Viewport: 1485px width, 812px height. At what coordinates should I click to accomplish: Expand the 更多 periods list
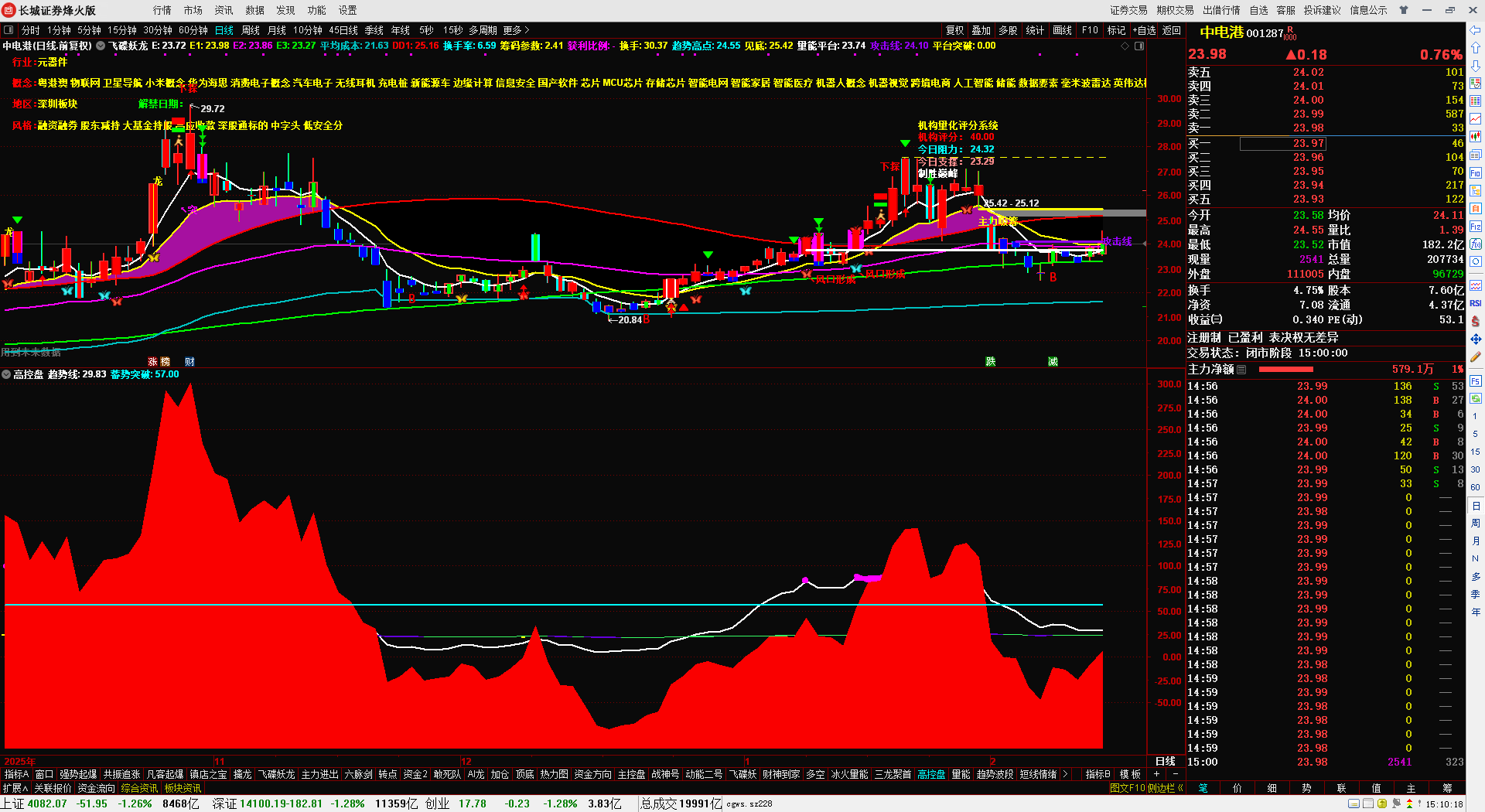pyautogui.click(x=516, y=30)
